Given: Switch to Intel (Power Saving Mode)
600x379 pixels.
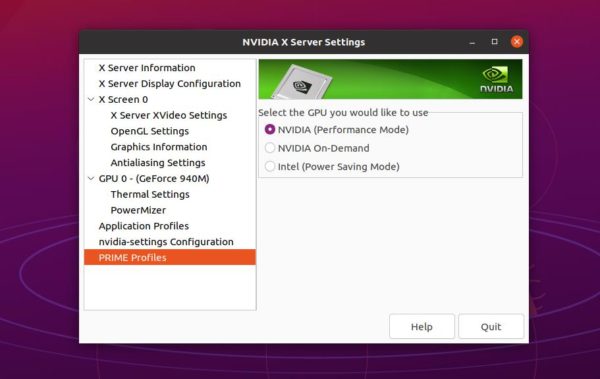Looking at the screenshot, I should 270,166.
